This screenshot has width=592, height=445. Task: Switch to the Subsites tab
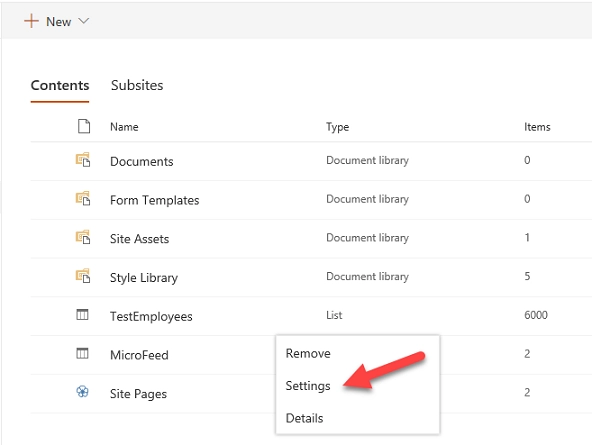coord(137,85)
